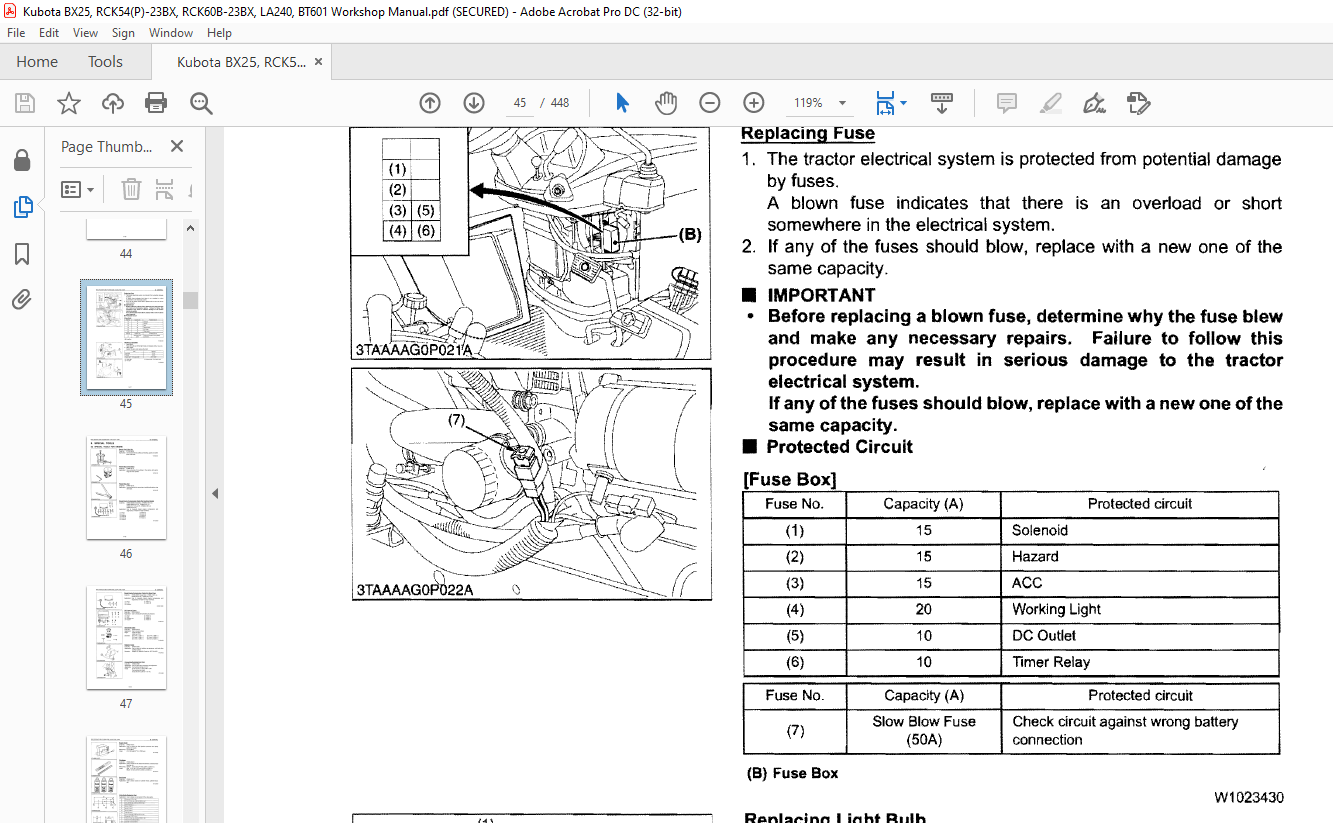Click the security lock sidebar icon
The height and width of the screenshot is (823, 1333).
tap(22, 160)
